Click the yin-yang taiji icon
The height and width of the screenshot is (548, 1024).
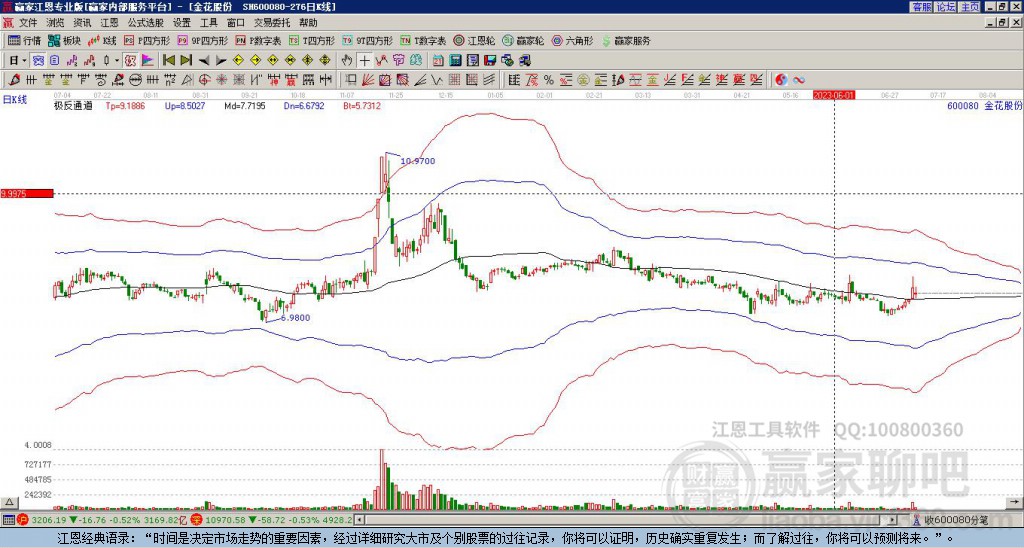pyautogui.click(x=781, y=80)
